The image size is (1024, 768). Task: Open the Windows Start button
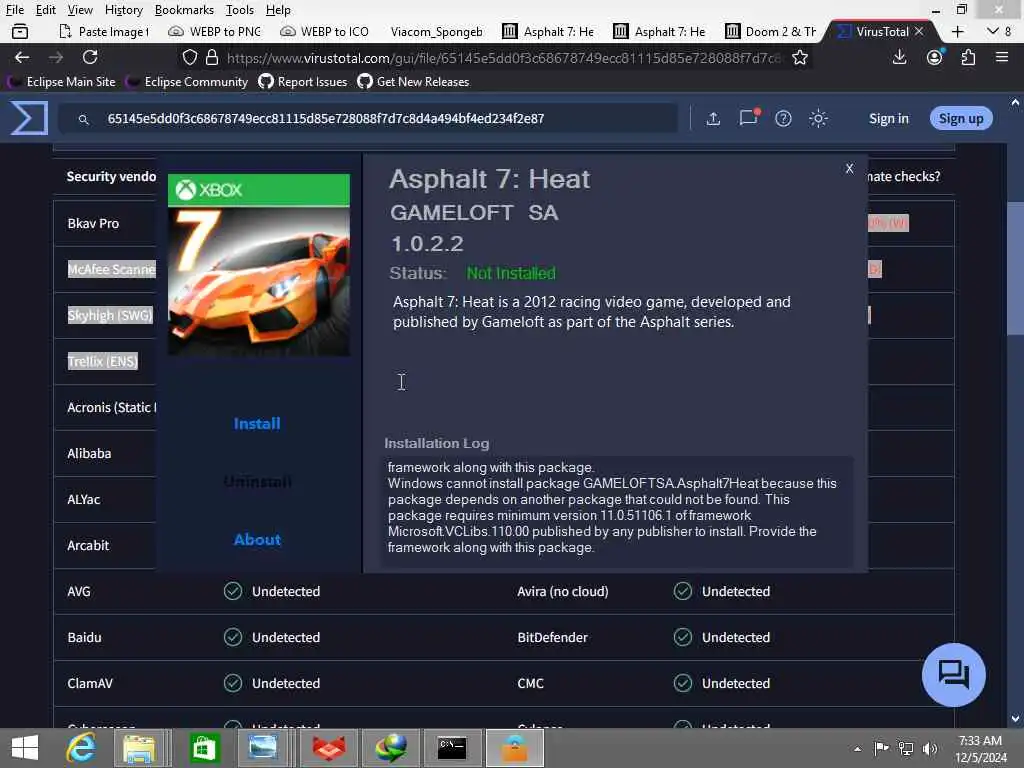coord(25,748)
